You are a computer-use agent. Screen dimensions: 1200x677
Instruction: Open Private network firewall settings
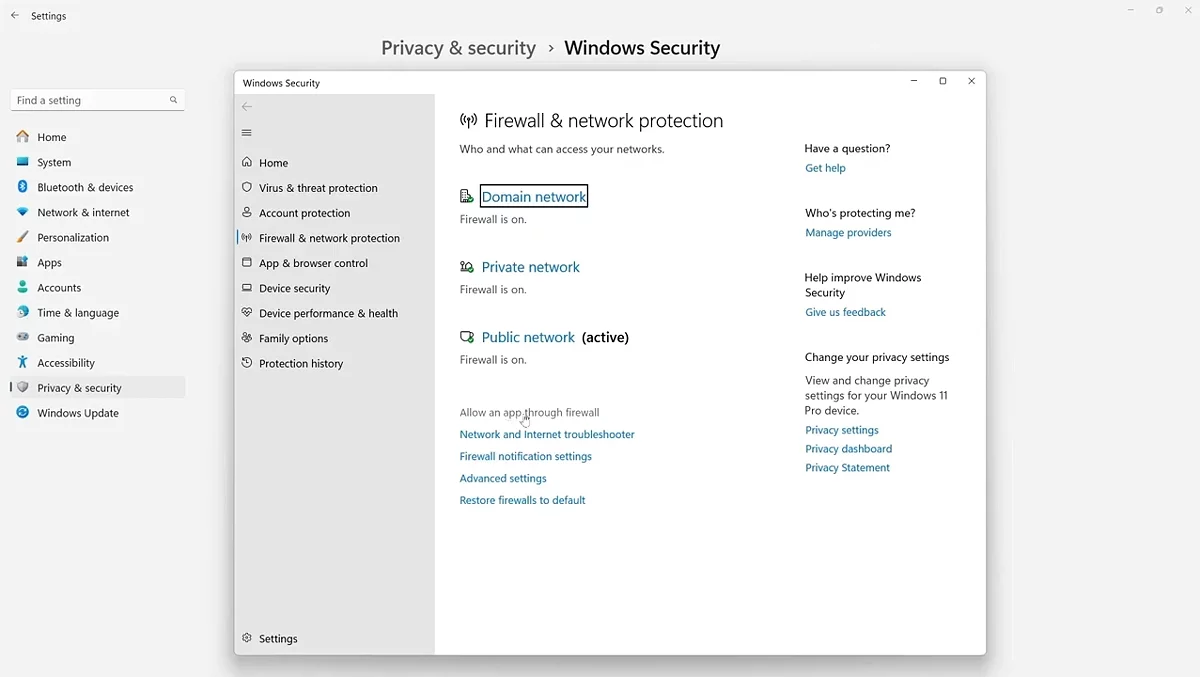tap(530, 267)
